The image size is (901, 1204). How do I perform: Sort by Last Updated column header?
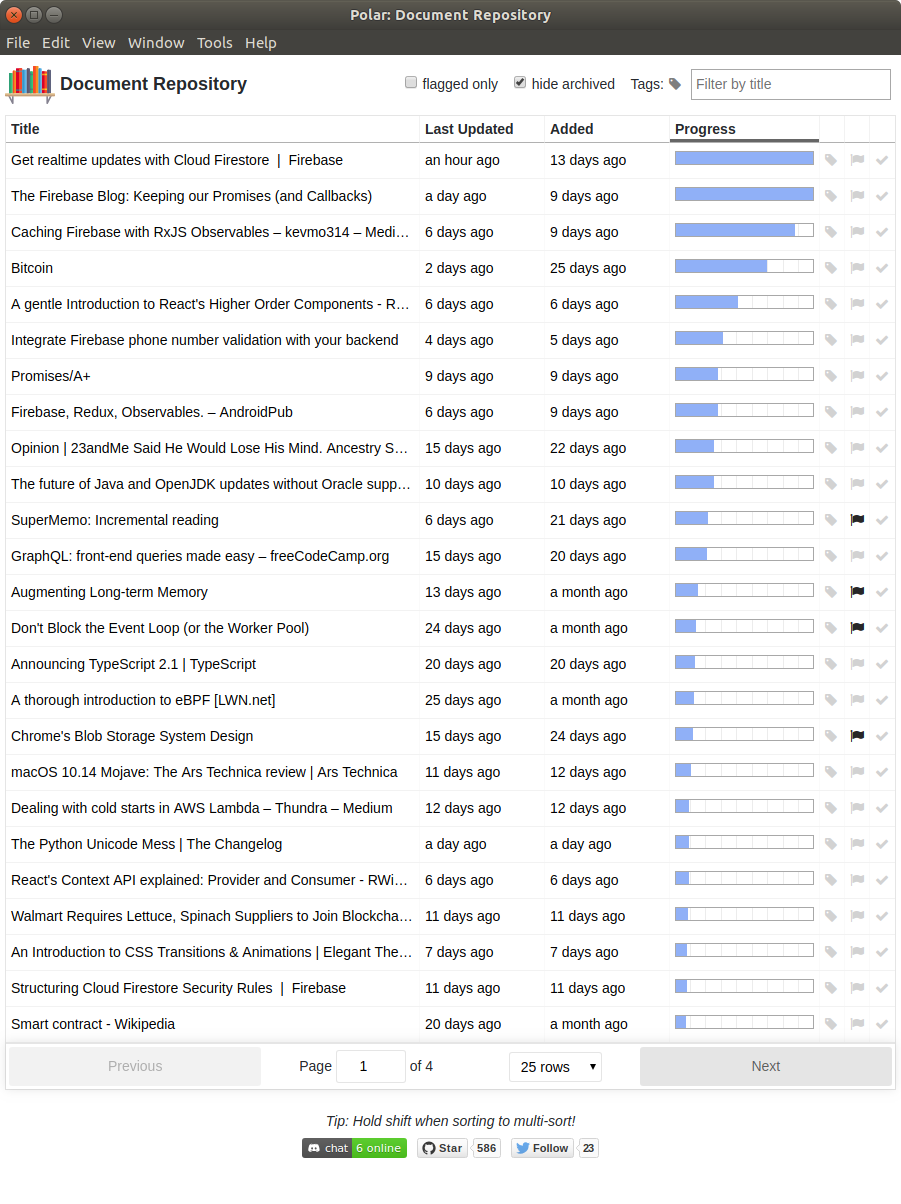coord(482,129)
